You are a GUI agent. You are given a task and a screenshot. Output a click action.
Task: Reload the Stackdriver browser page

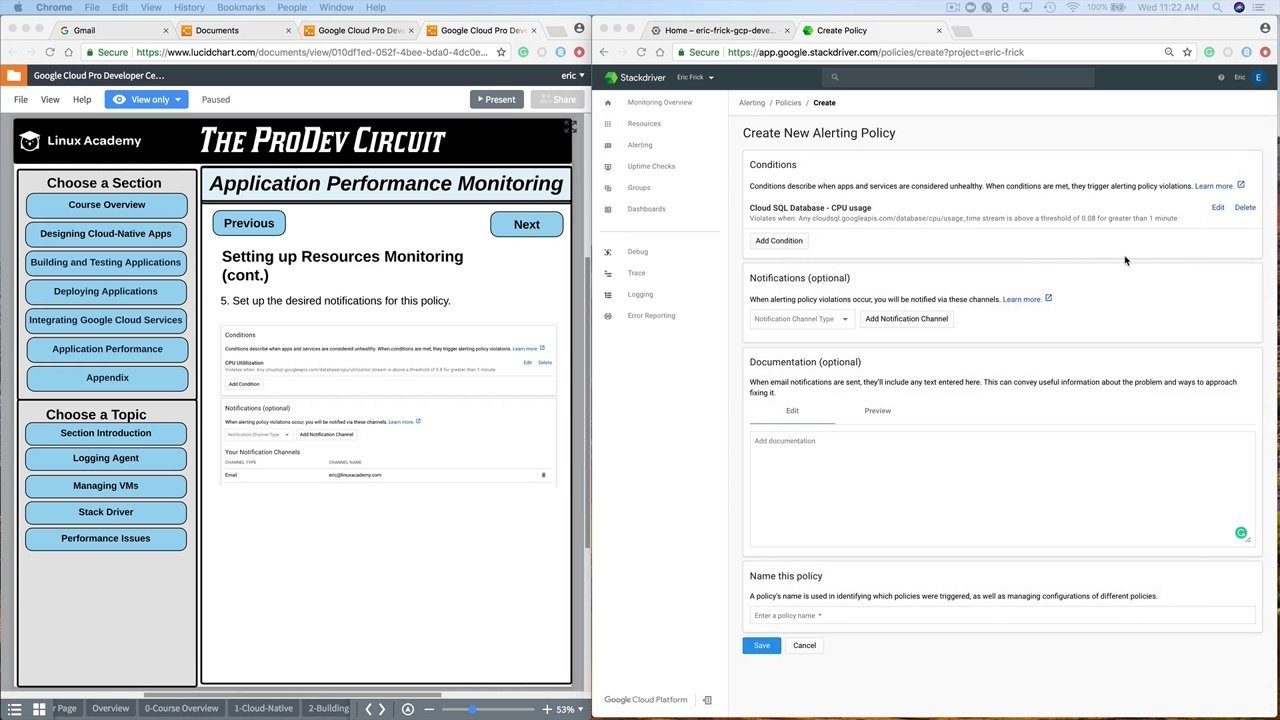(x=641, y=52)
